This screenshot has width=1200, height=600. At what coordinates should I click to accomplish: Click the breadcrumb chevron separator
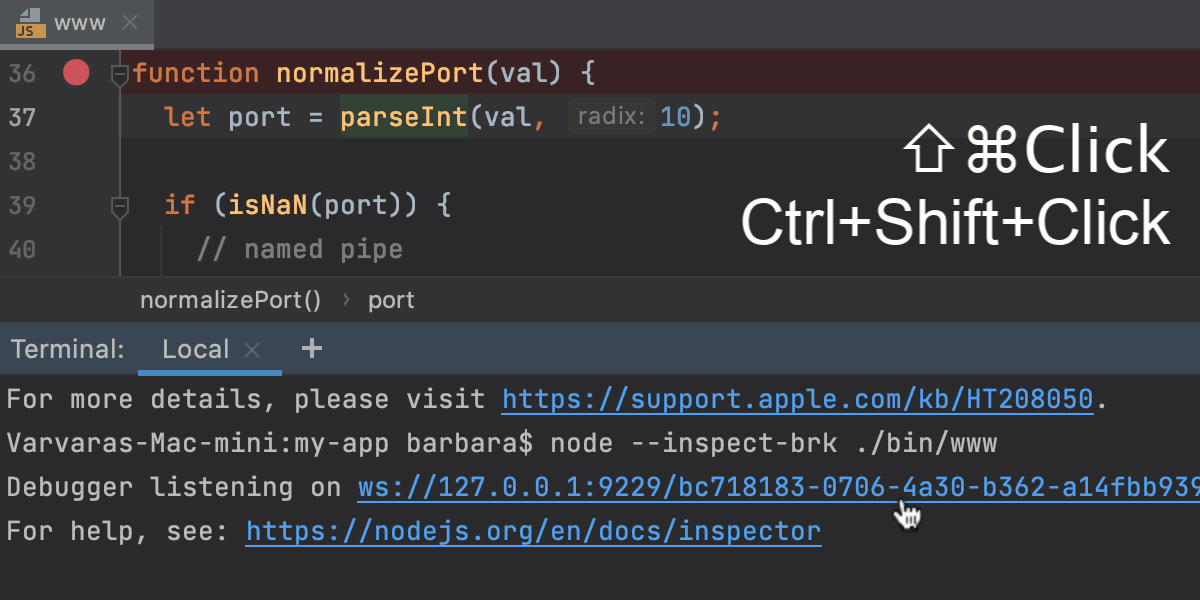pos(346,300)
